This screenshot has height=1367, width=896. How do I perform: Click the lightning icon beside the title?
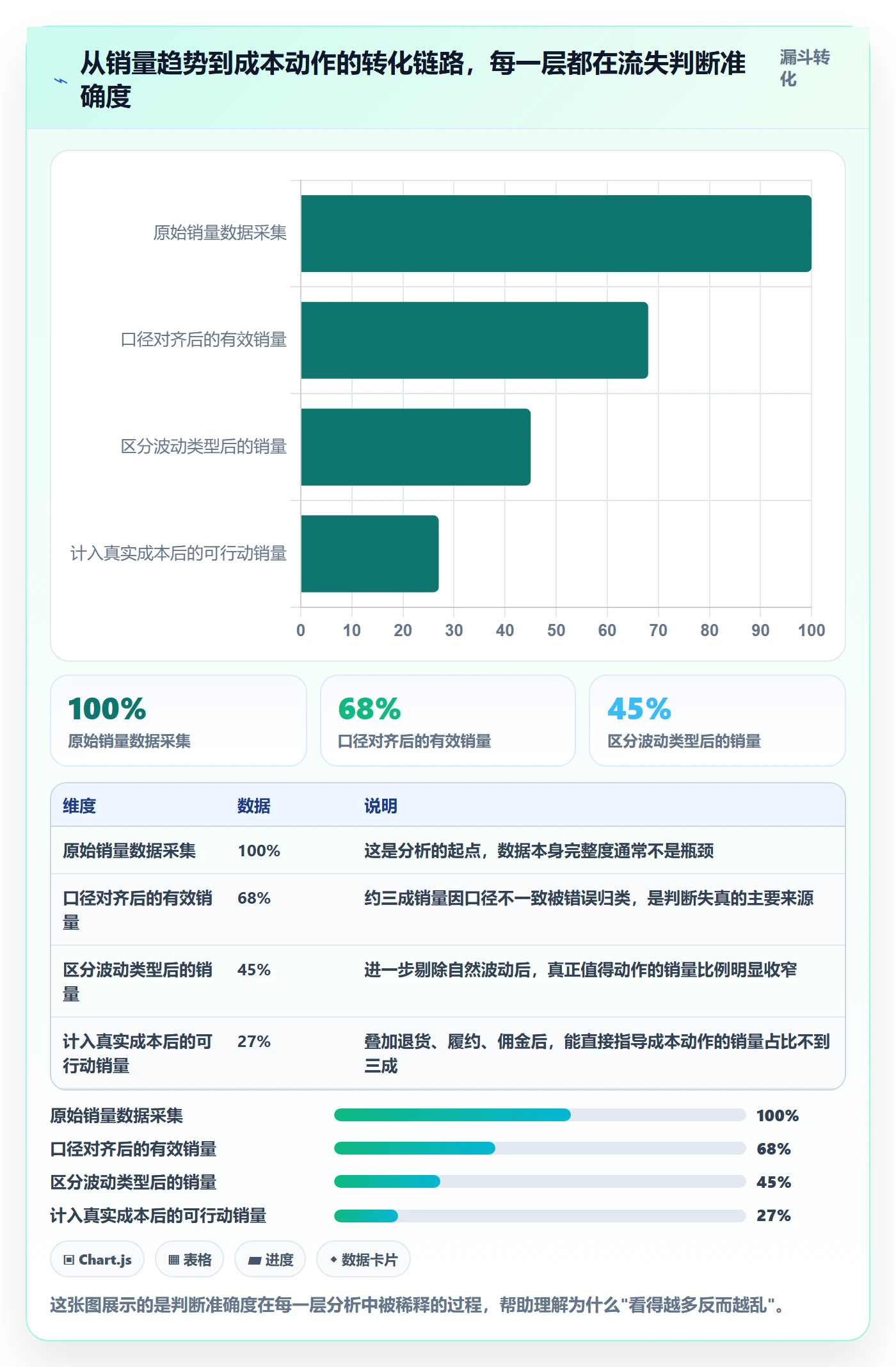click(61, 81)
